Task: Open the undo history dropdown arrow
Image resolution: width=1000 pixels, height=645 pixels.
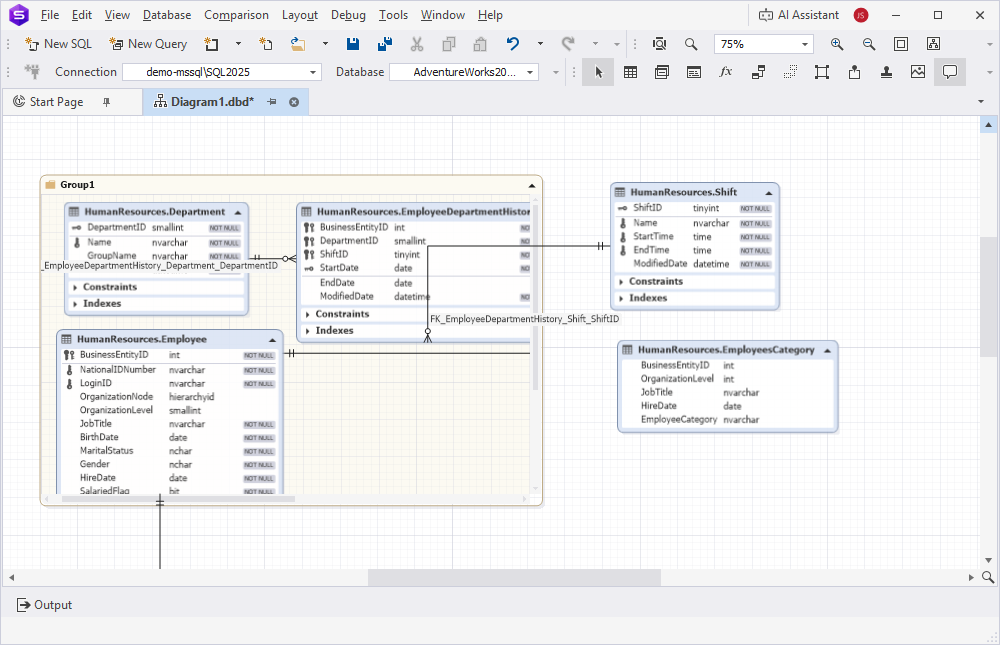Action: click(540, 44)
